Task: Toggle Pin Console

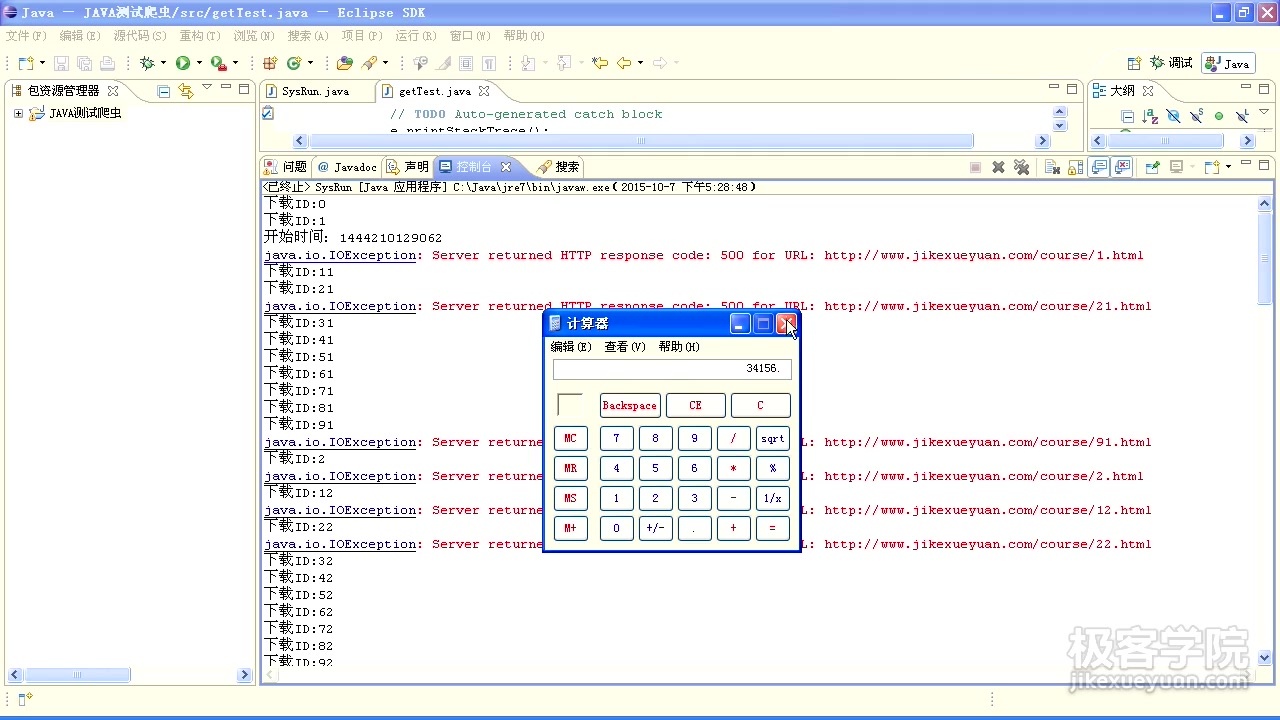Action: click(1153, 167)
